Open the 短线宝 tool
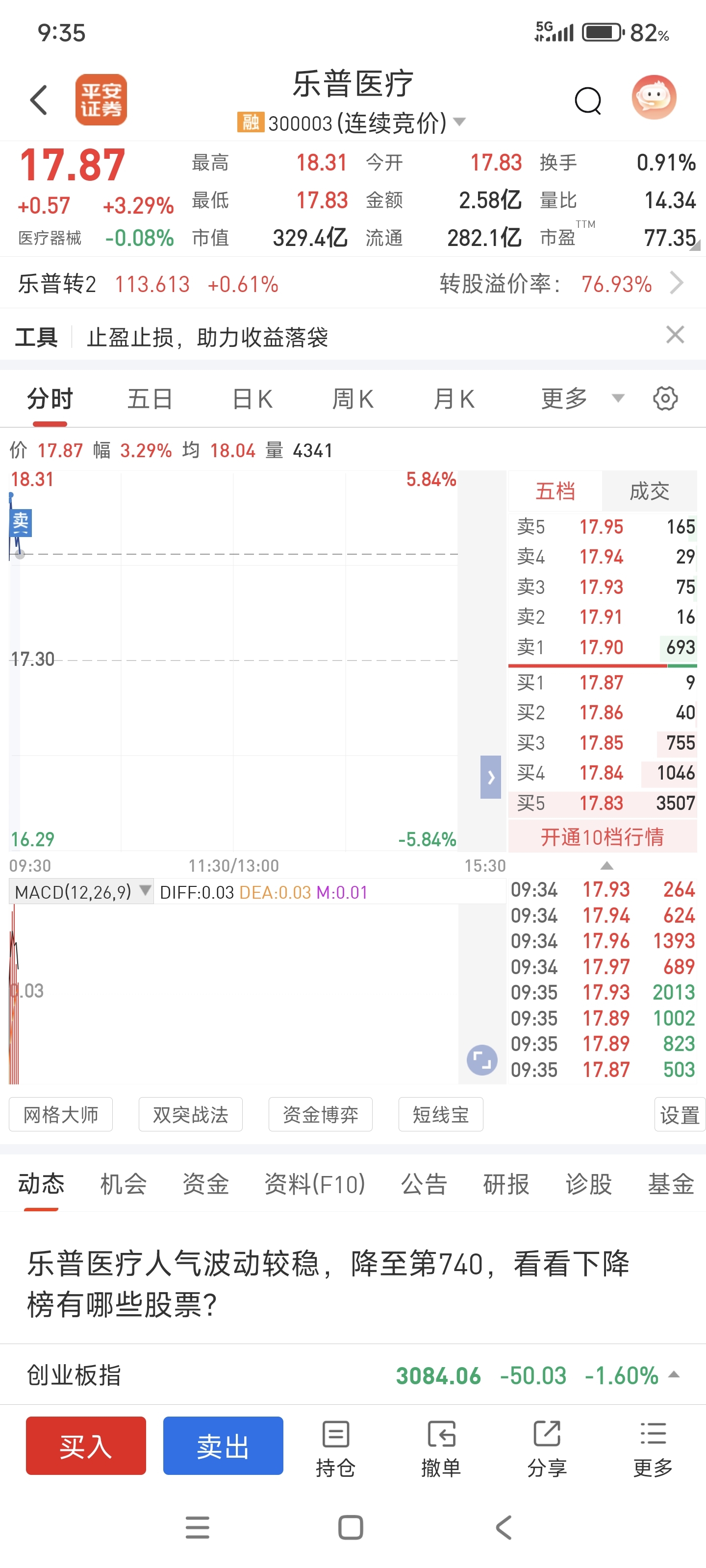 441,1115
